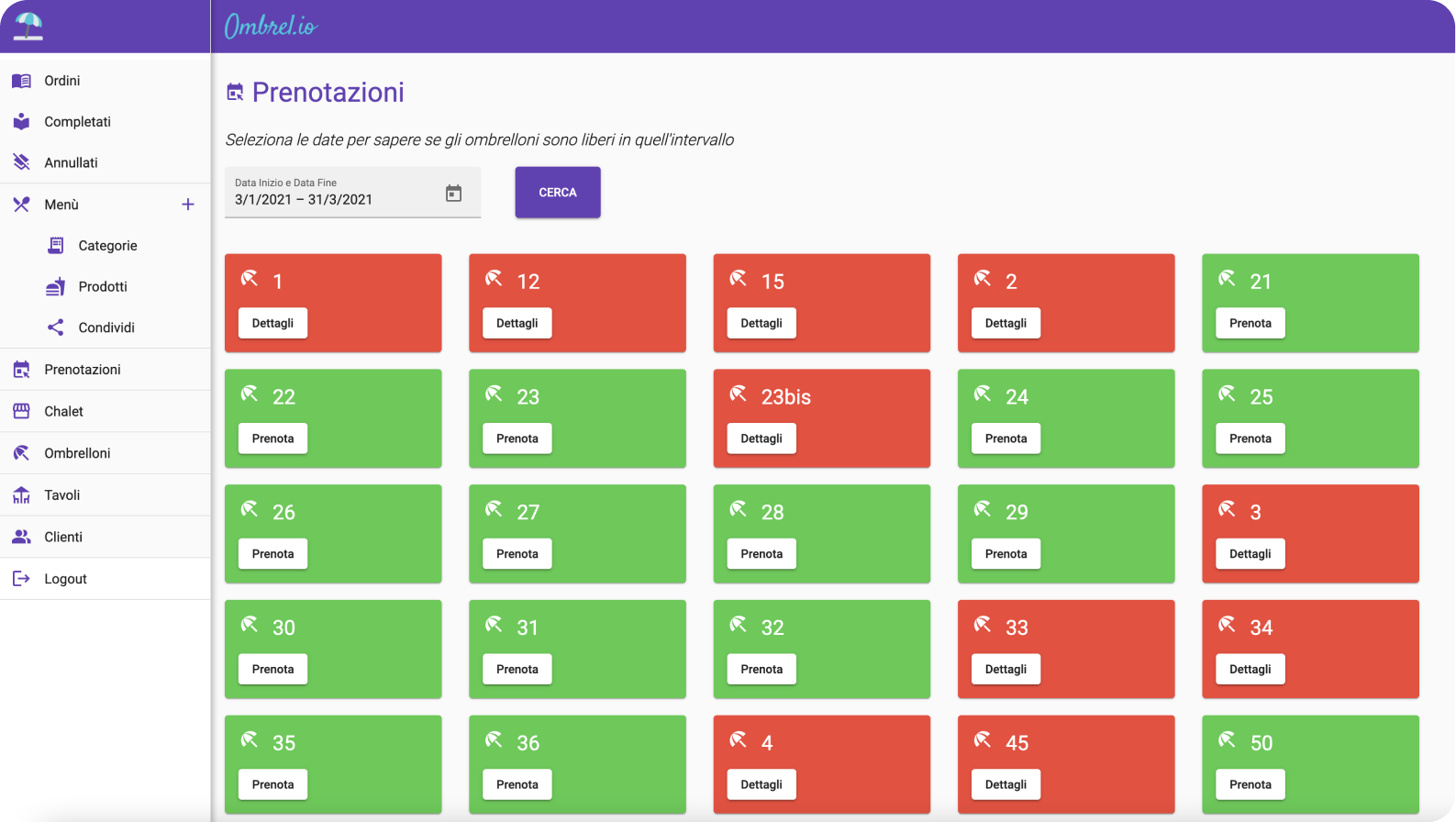Viewport: 1456px width, 822px height.
Task: Click the umbrella icon on card 21
Action: pos(1227,278)
